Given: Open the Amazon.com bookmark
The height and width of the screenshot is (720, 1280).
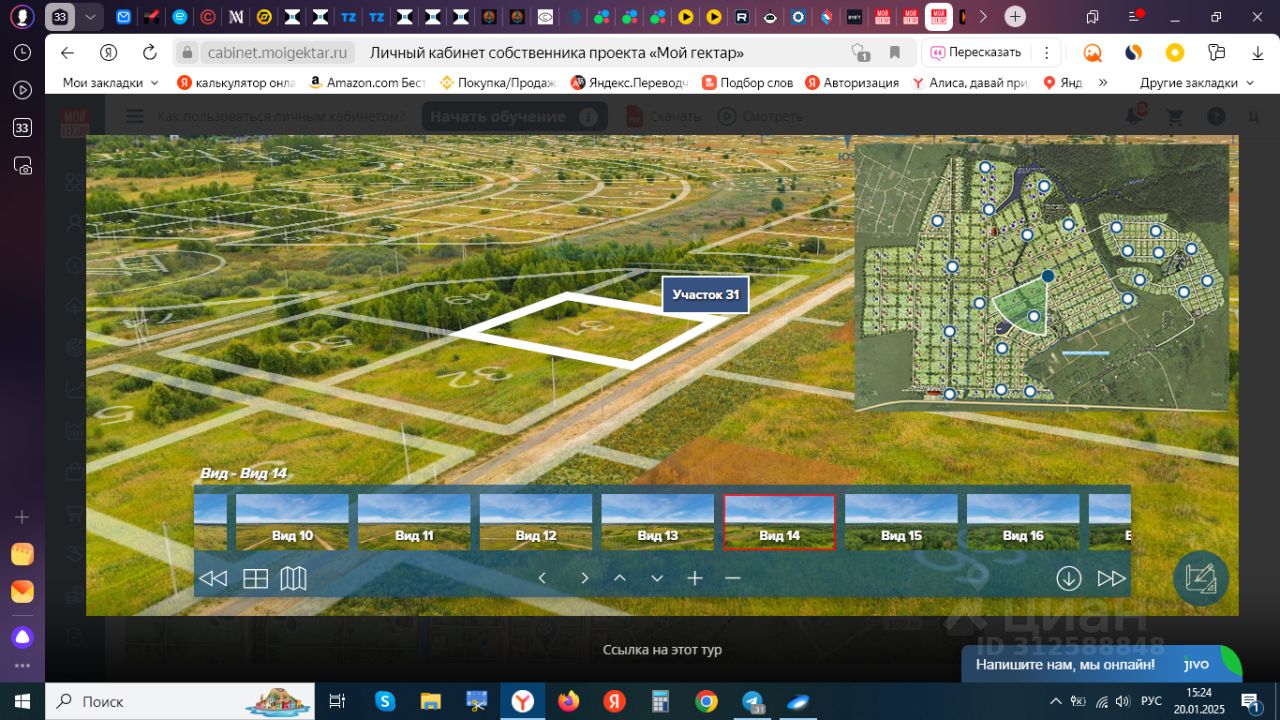Looking at the screenshot, I should (x=367, y=83).
